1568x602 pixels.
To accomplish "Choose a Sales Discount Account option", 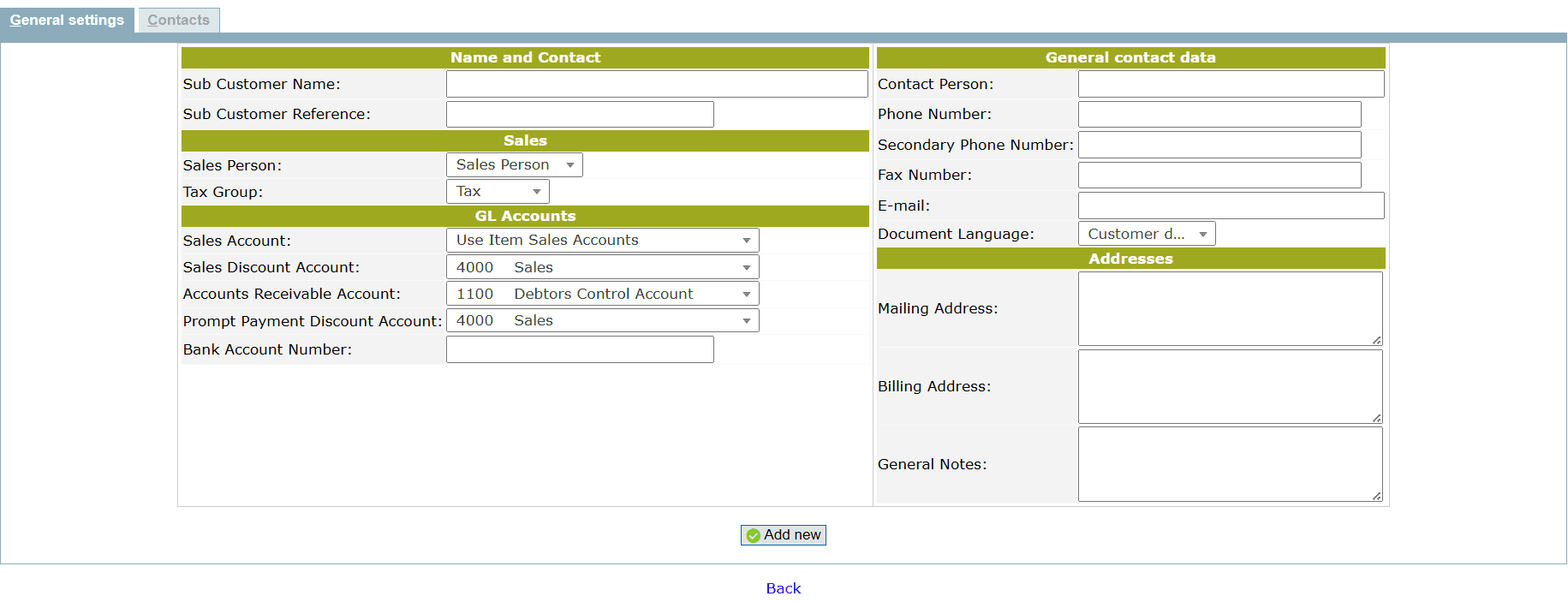I will (x=602, y=267).
